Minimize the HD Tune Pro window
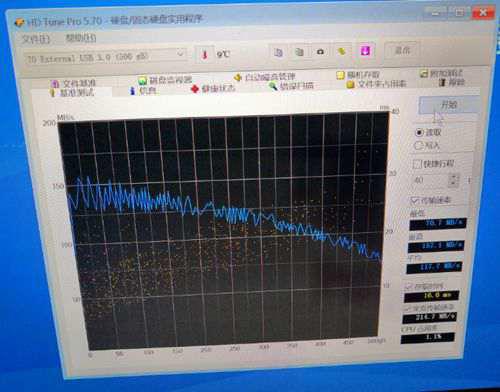The height and width of the screenshot is (392, 500). [435, 13]
